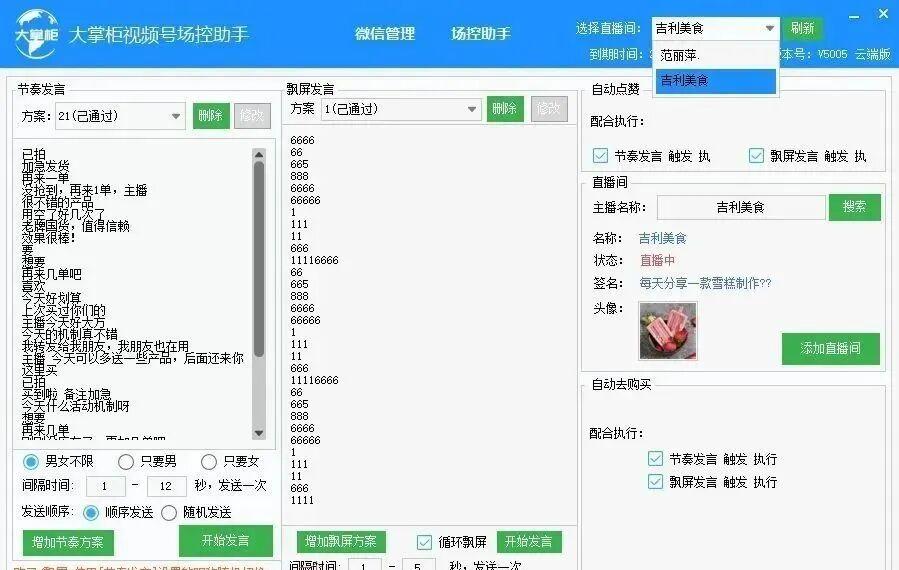The image size is (899, 570).
Task: Click the 主播名称 input field
Action: coord(741,208)
